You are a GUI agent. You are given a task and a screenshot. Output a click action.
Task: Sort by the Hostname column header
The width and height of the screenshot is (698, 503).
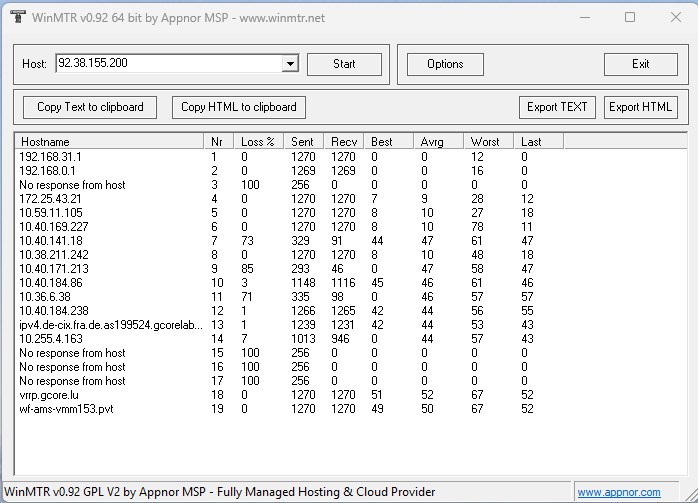[x=108, y=142]
